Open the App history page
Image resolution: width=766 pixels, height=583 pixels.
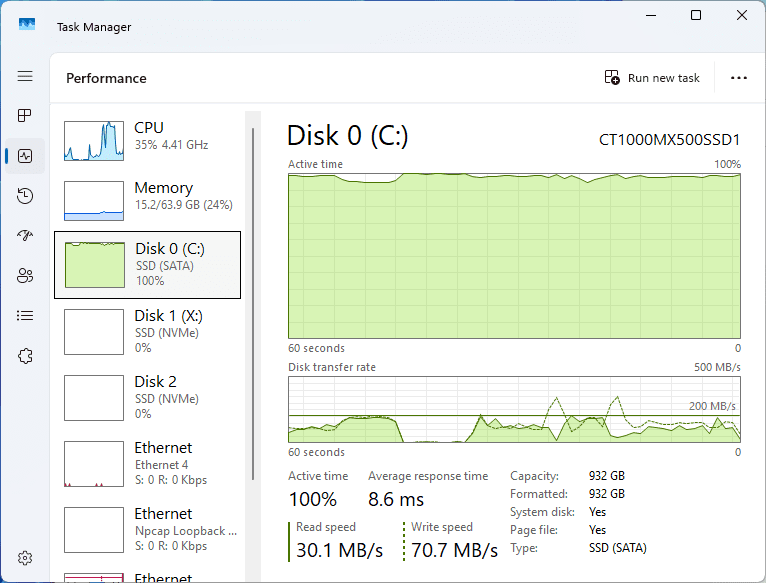click(25, 196)
